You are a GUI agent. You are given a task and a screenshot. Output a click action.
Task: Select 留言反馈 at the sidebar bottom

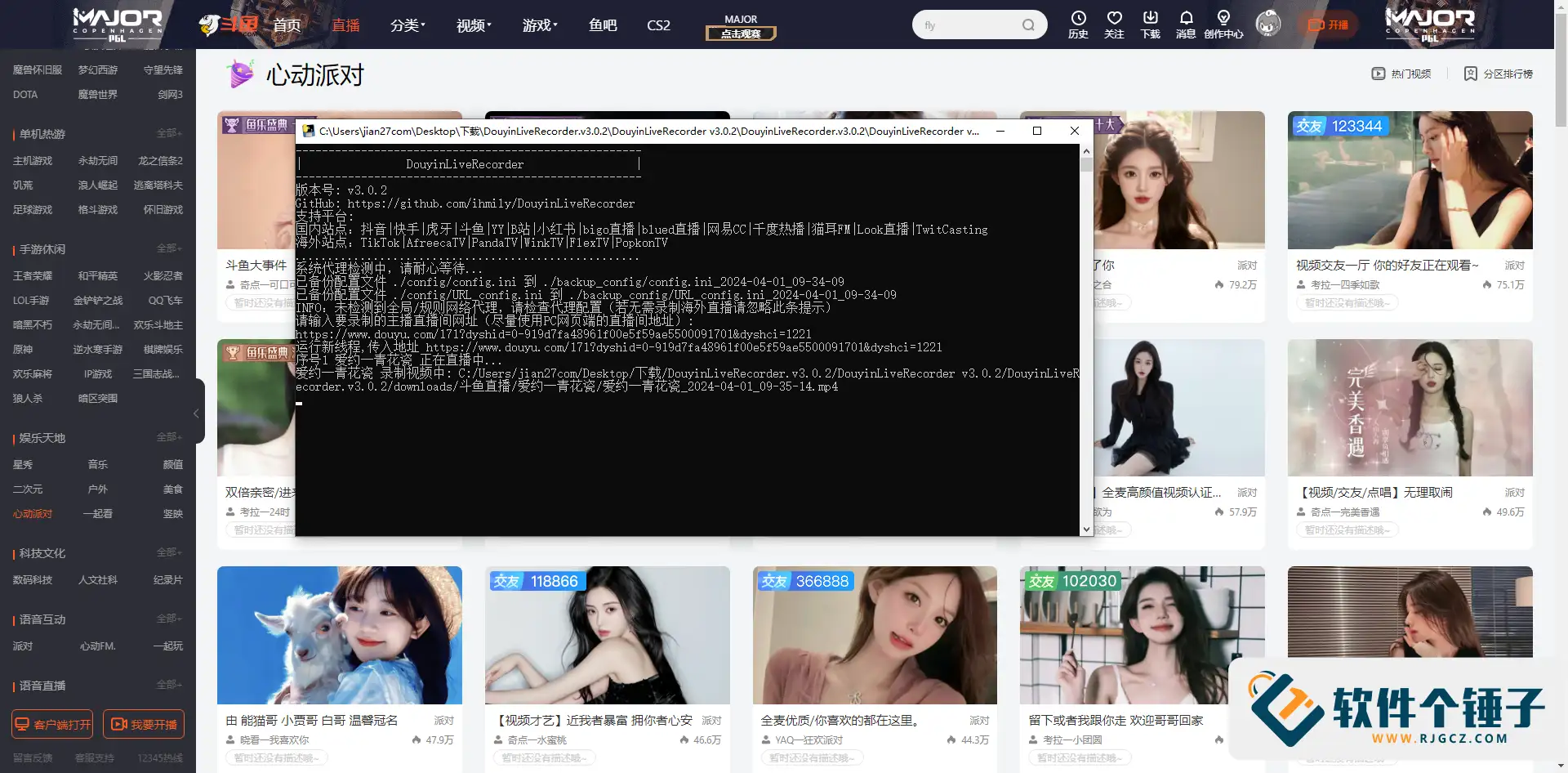click(x=33, y=758)
